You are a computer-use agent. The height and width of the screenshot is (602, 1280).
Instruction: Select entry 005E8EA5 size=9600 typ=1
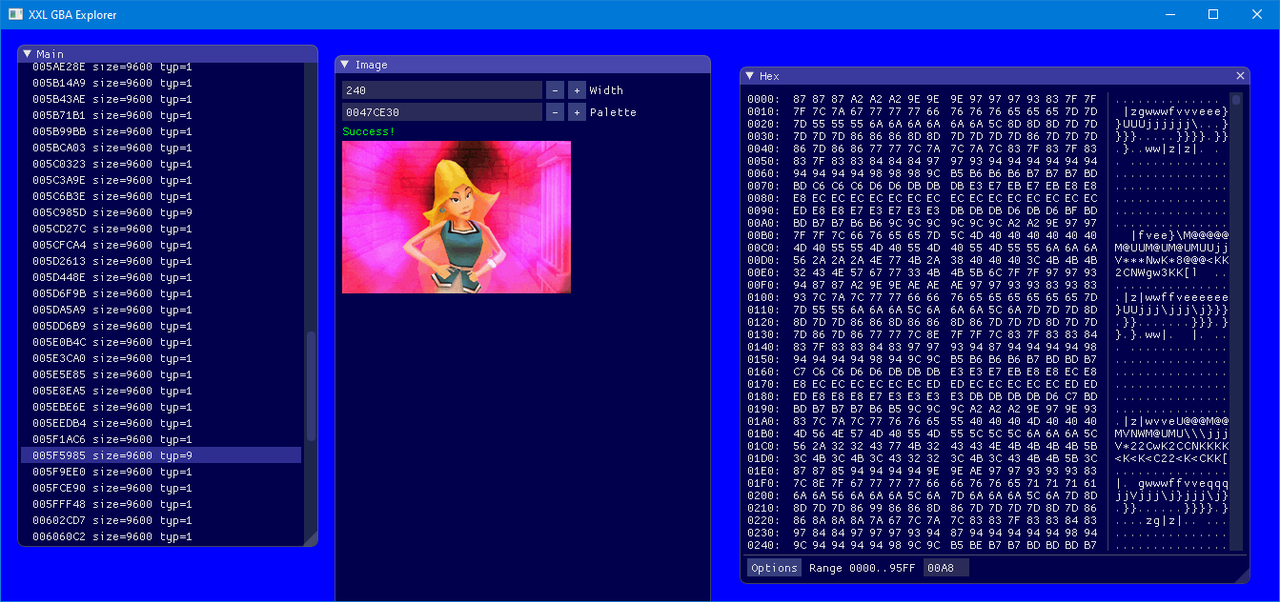click(161, 390)
